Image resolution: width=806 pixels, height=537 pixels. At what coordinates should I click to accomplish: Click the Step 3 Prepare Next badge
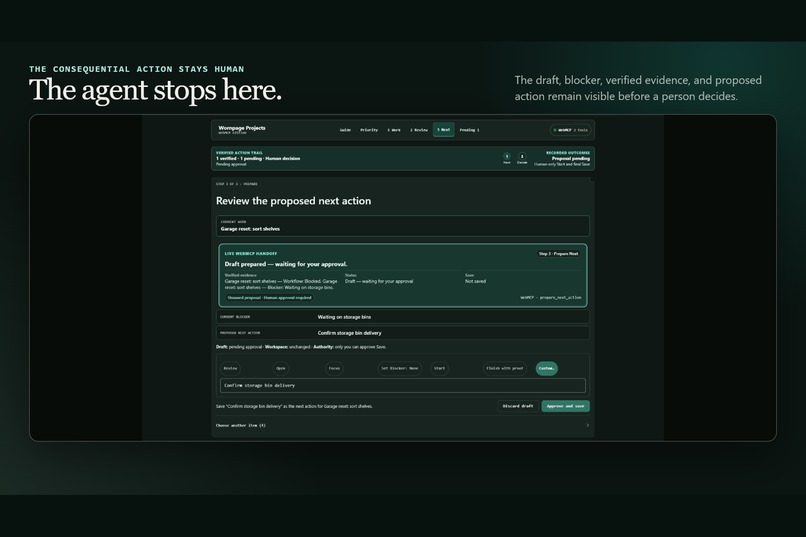coord(558,253)
